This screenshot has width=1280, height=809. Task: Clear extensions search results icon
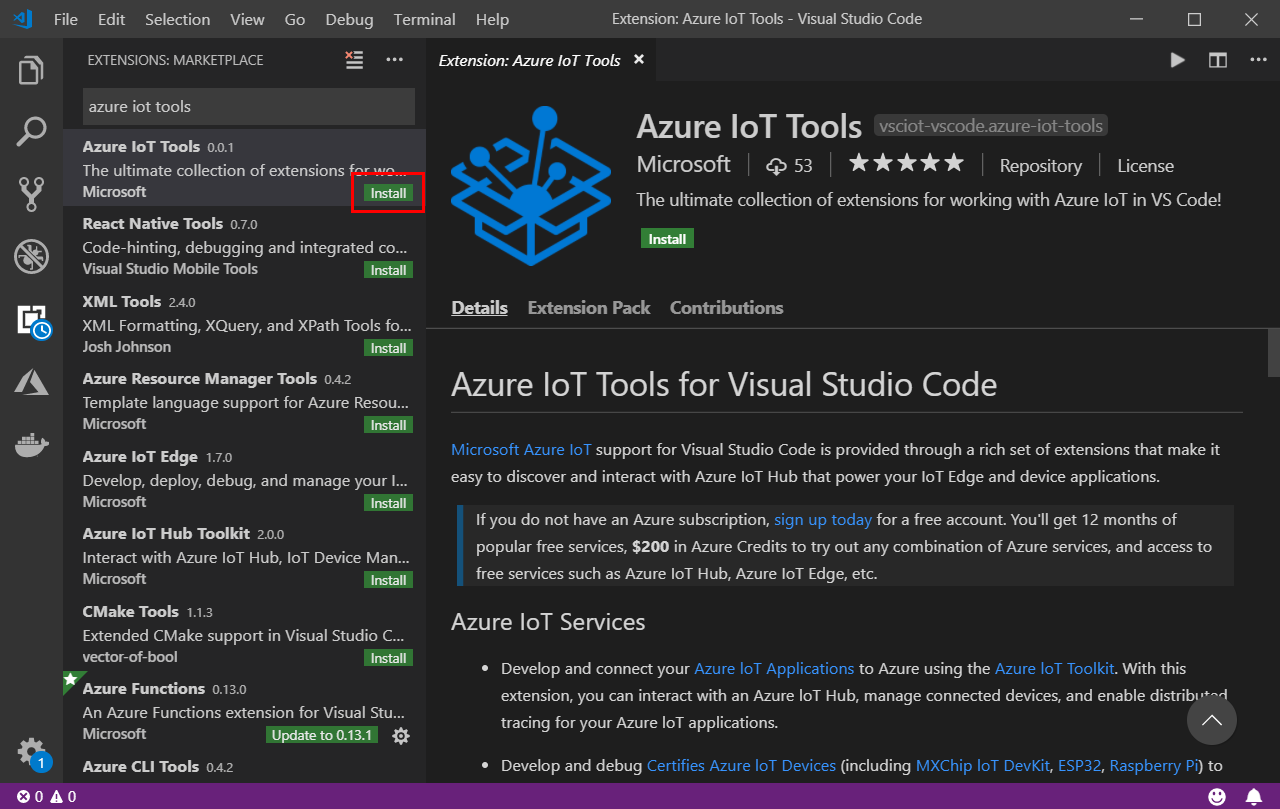tap(354, 60)
